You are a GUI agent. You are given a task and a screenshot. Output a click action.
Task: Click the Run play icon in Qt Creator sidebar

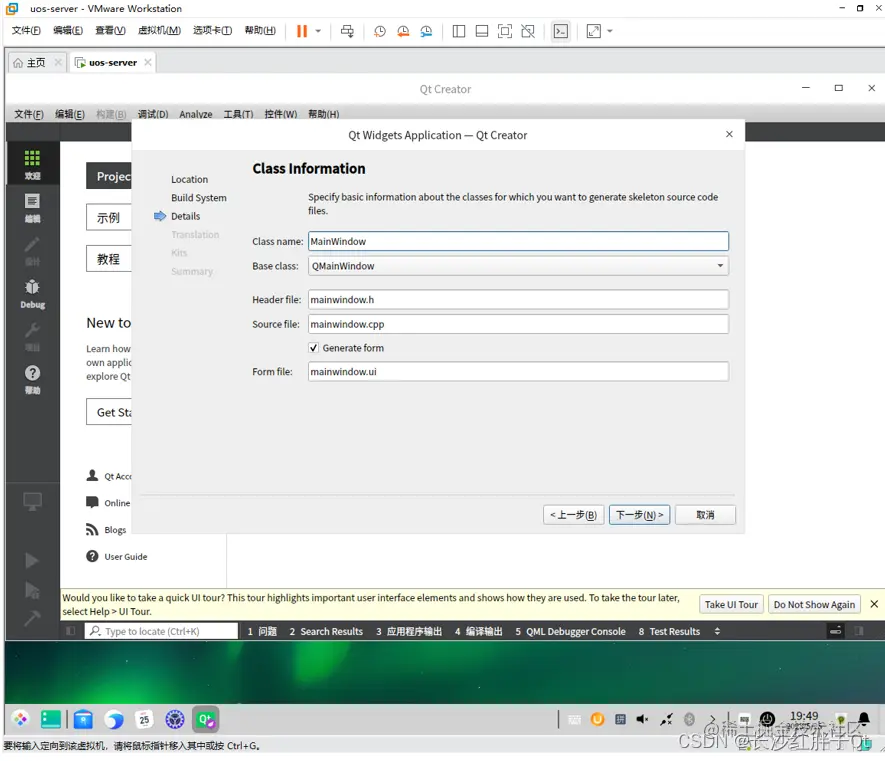coord(32,561)
